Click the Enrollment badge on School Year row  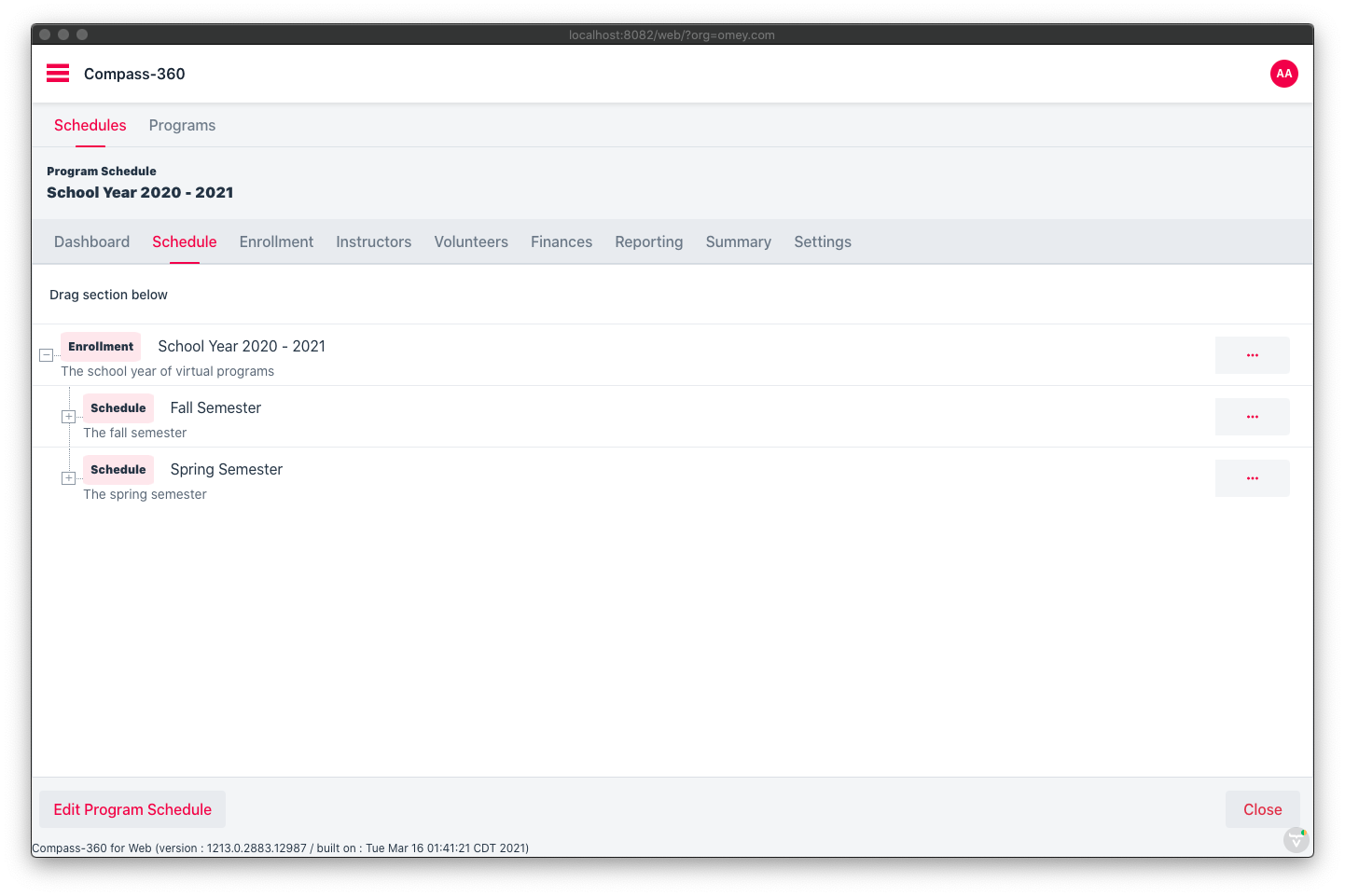tap(101, 347)
